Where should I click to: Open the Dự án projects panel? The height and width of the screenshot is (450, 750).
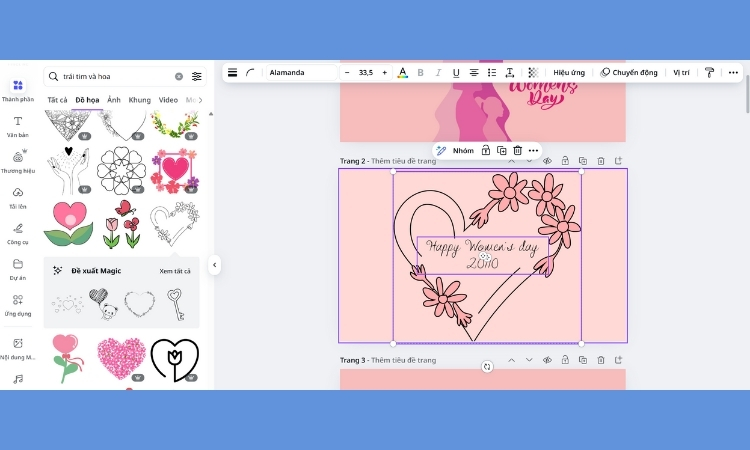[x=17, y=268]
